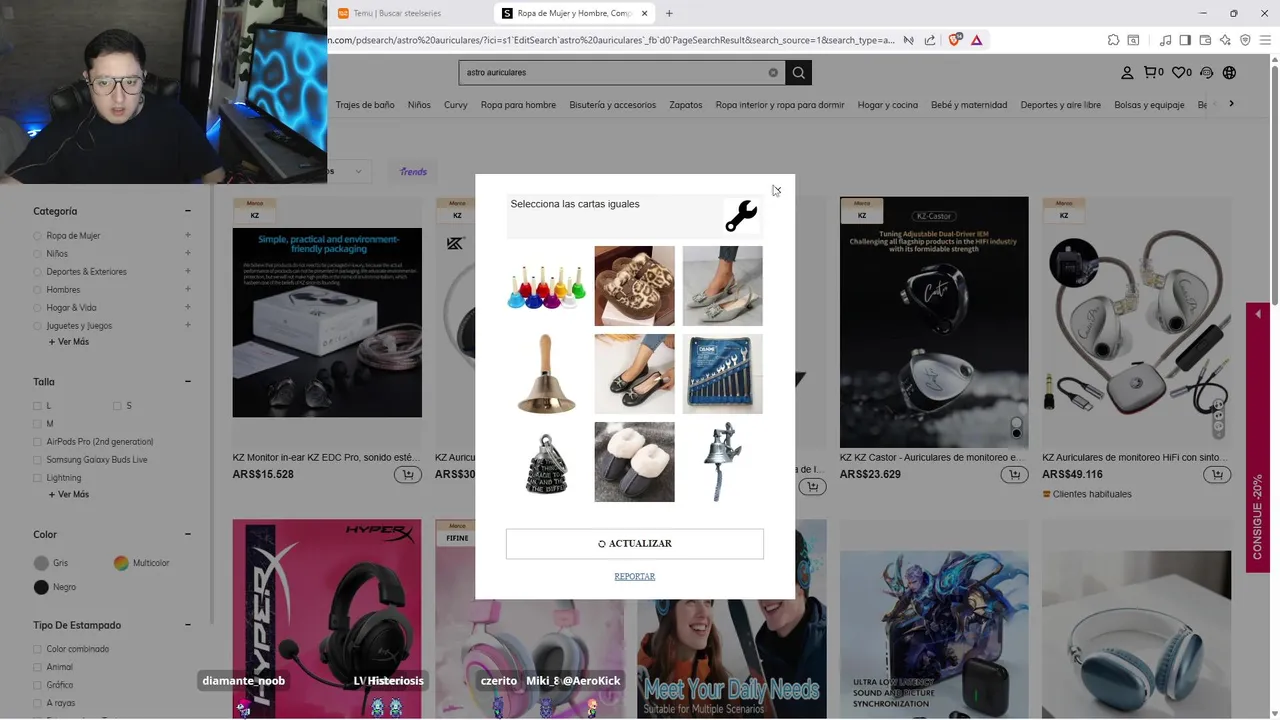Open a new browser tab
Screen dimensions: 1280x720
point(669,13)
